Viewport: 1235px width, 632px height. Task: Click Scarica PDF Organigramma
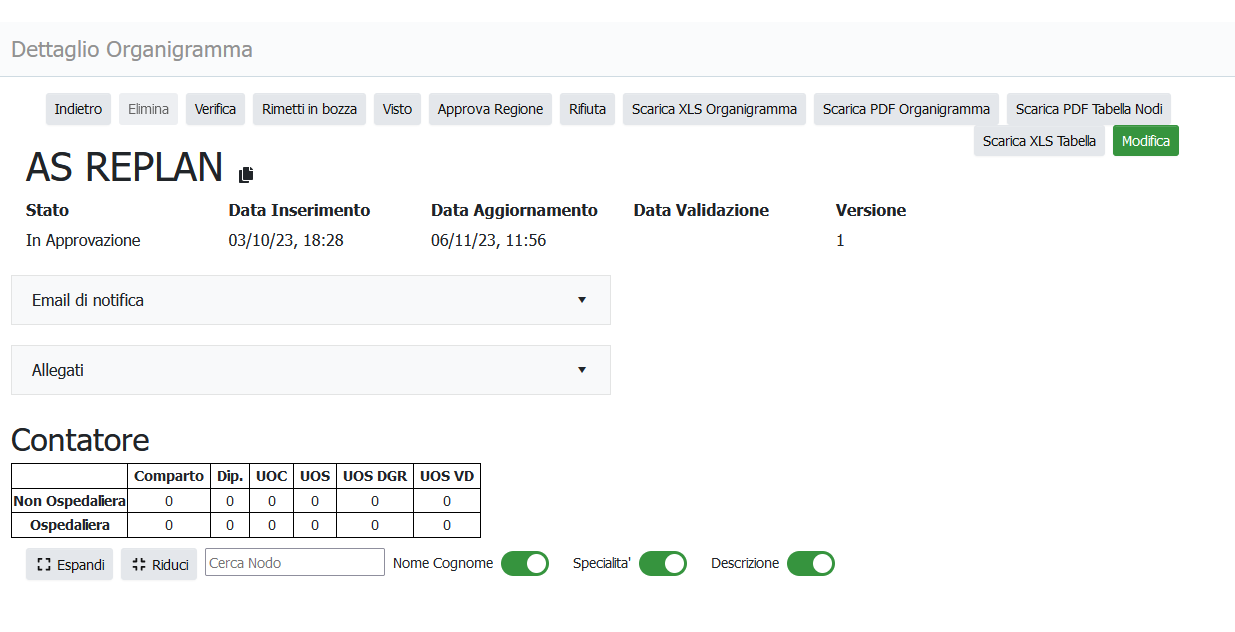[x=906, y=109]
